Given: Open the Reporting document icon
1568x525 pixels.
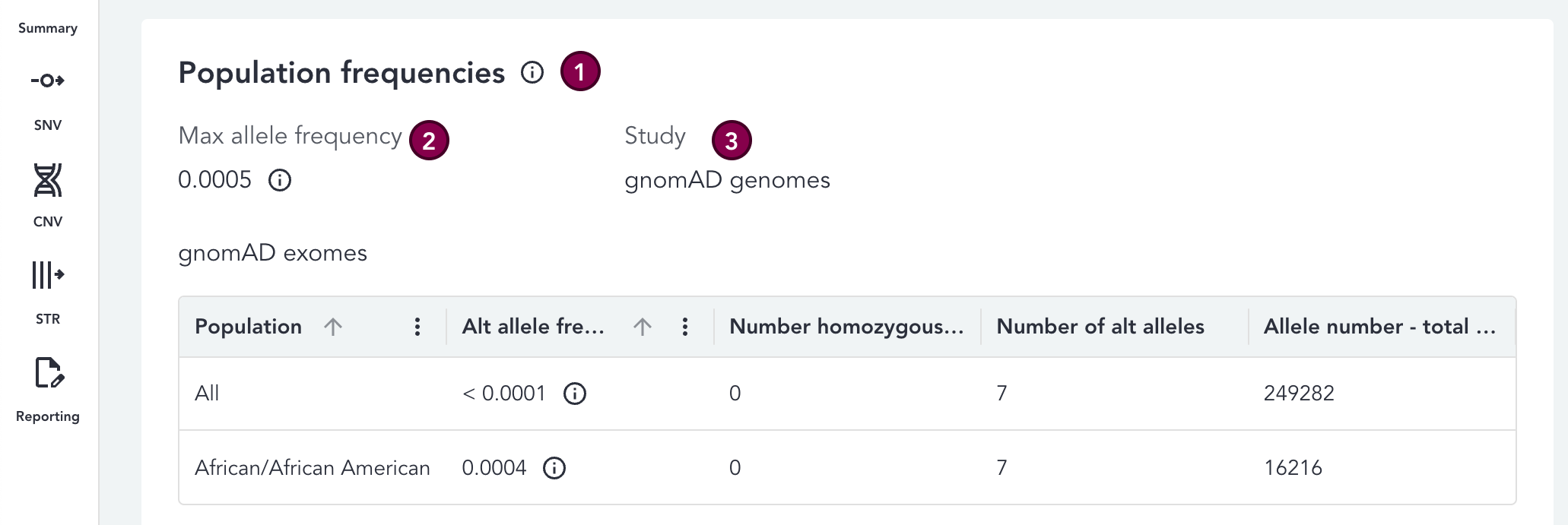Looking at the screenshot, I should 49,373.
